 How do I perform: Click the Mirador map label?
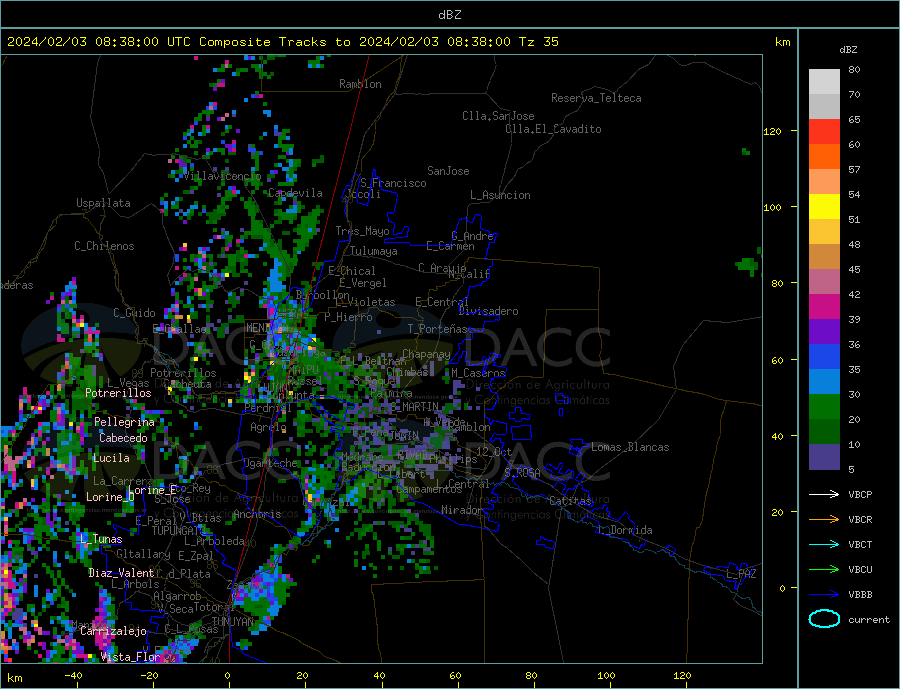coord(462,510)
